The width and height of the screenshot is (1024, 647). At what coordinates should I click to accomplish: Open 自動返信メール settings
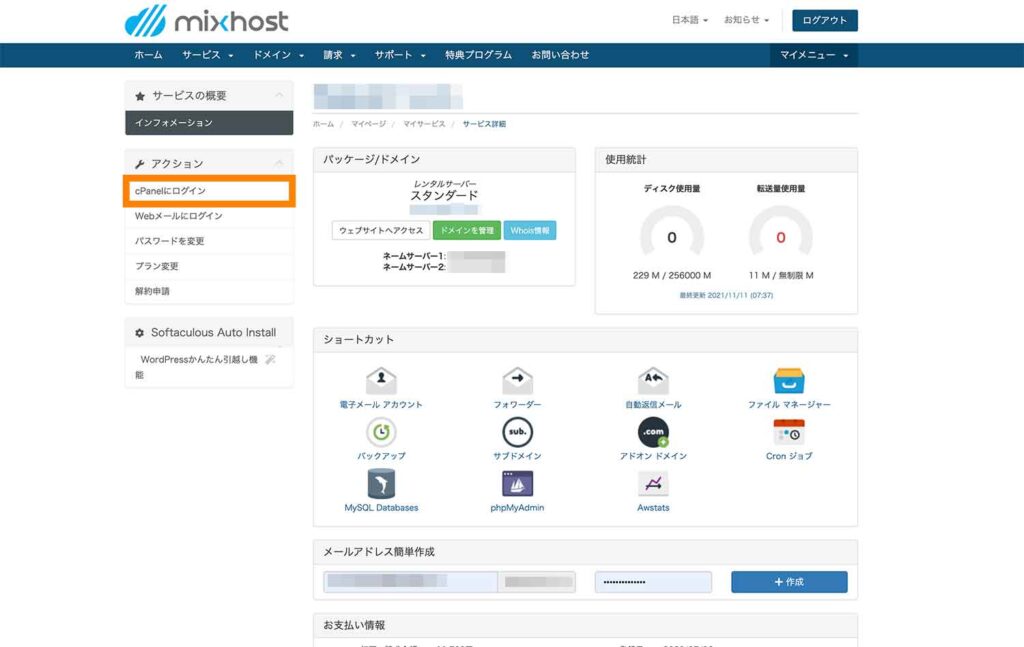pos(652,388)
